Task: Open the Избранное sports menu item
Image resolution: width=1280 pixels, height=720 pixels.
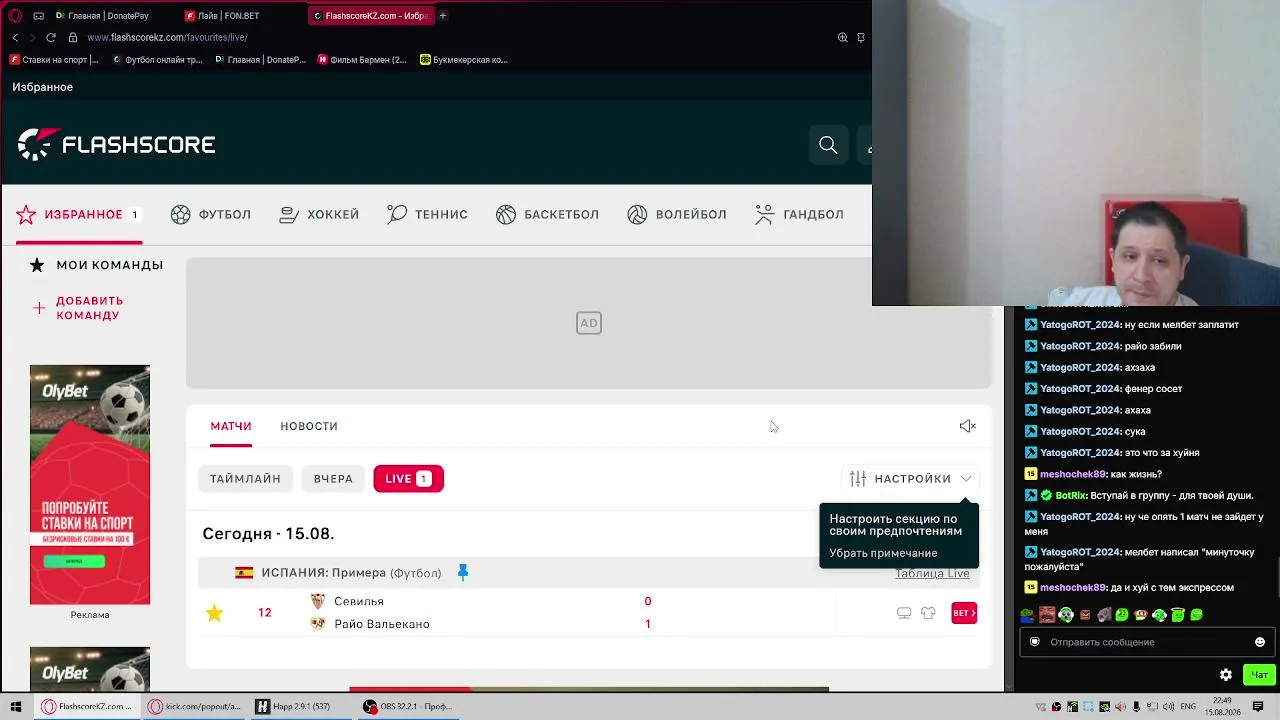Action: coord(78,214)
